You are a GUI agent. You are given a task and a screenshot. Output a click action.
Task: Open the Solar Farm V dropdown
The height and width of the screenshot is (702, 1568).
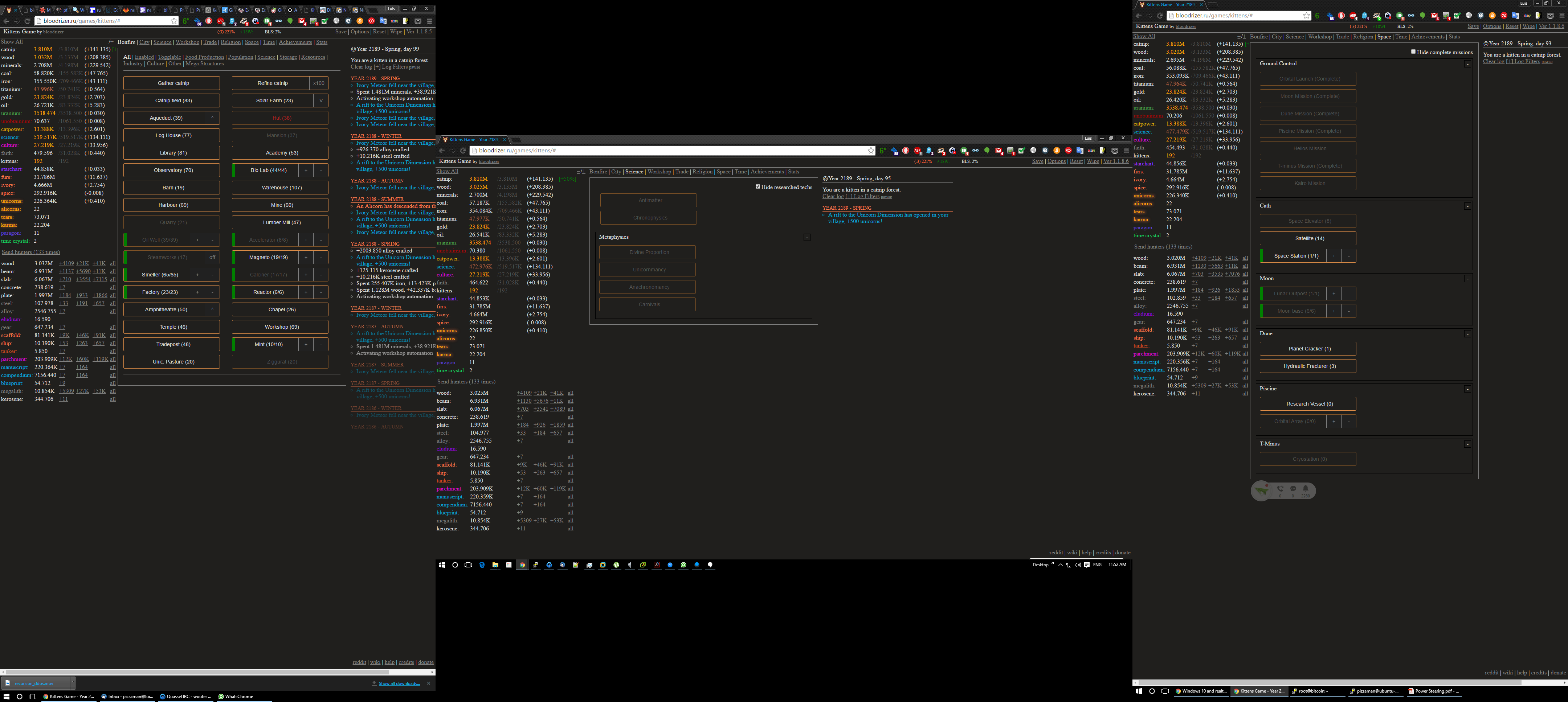[x=321, y=100]
